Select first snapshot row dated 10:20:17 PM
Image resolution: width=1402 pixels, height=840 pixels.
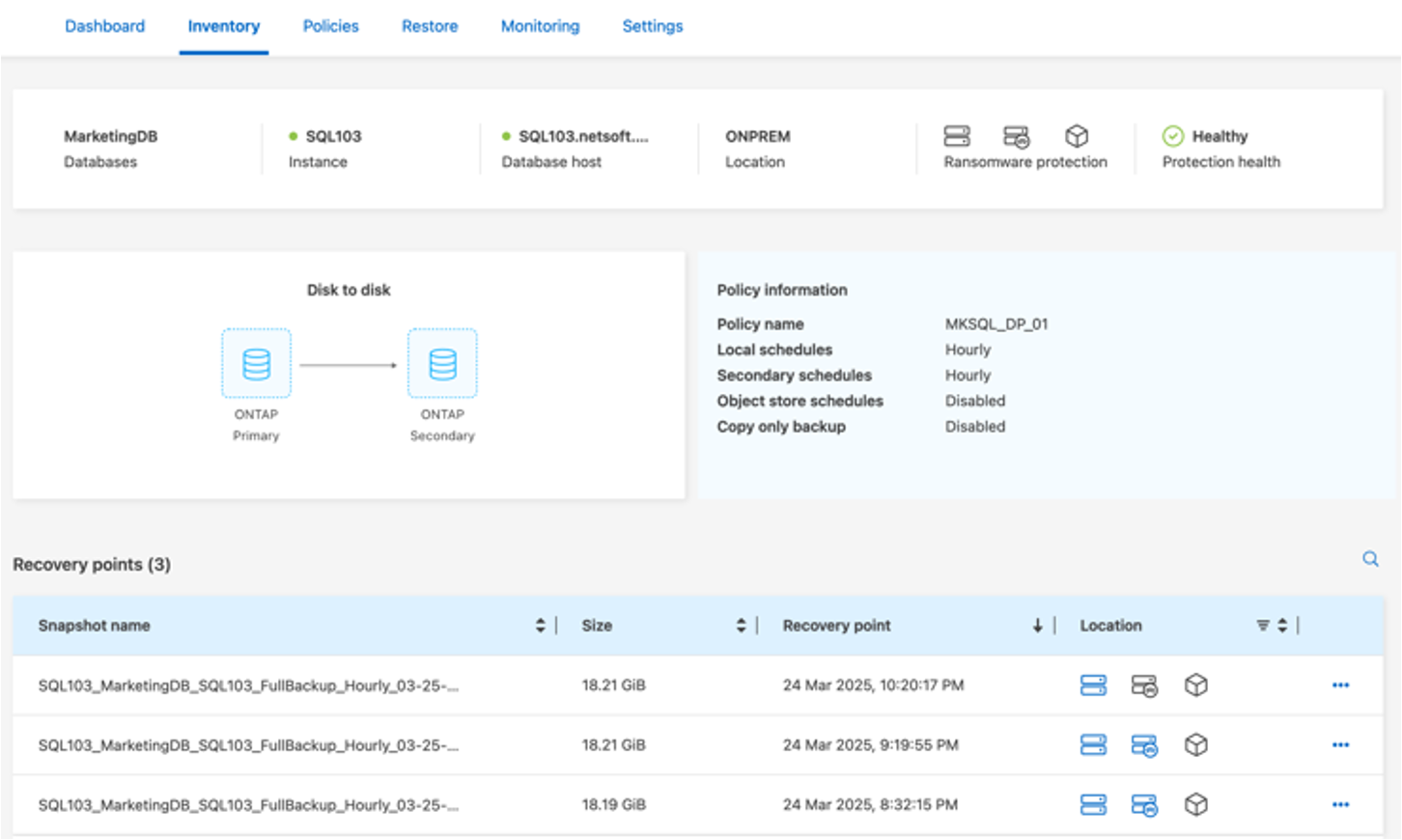[698, 686]
